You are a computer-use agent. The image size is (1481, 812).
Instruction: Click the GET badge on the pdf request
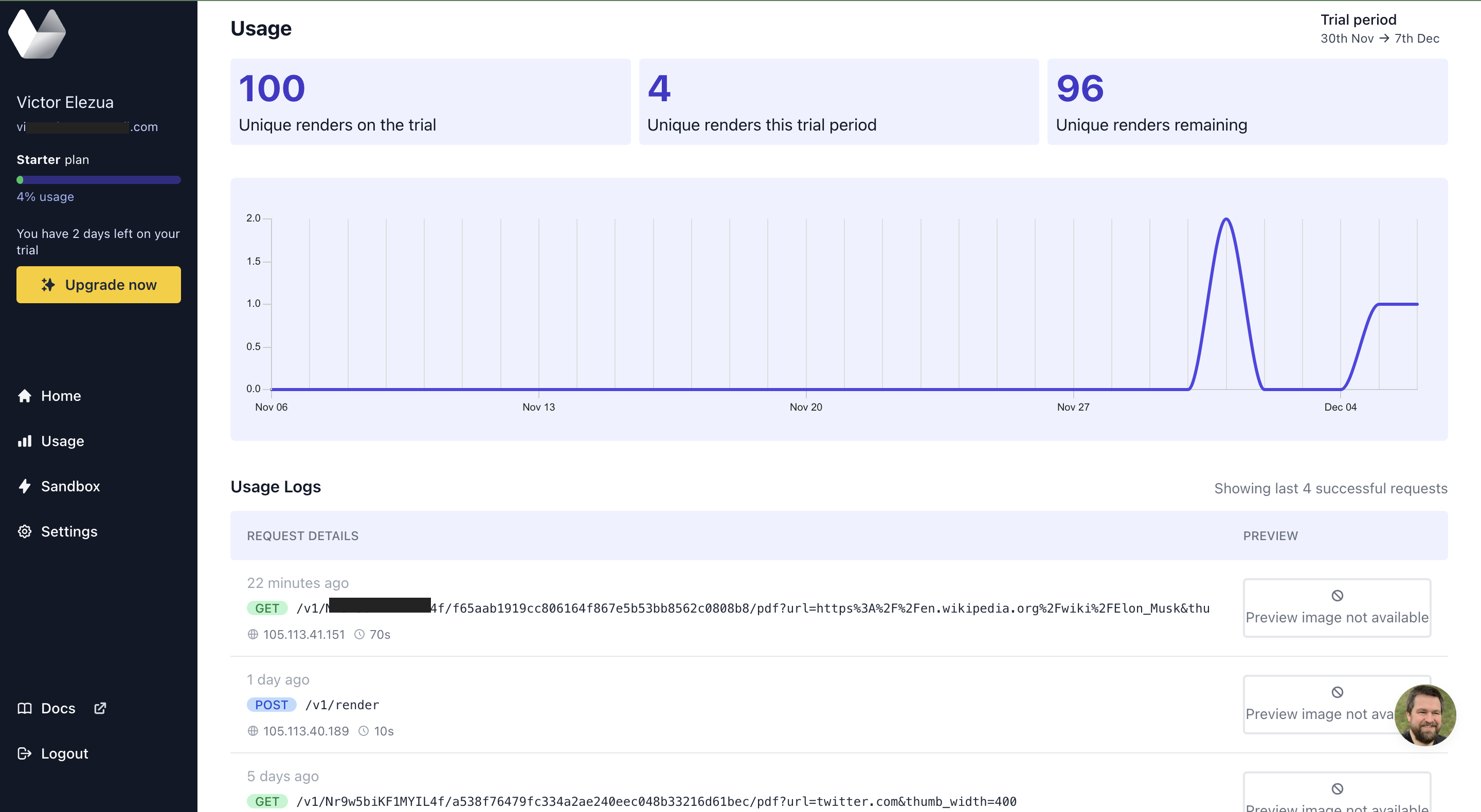[x=267, y=608]
